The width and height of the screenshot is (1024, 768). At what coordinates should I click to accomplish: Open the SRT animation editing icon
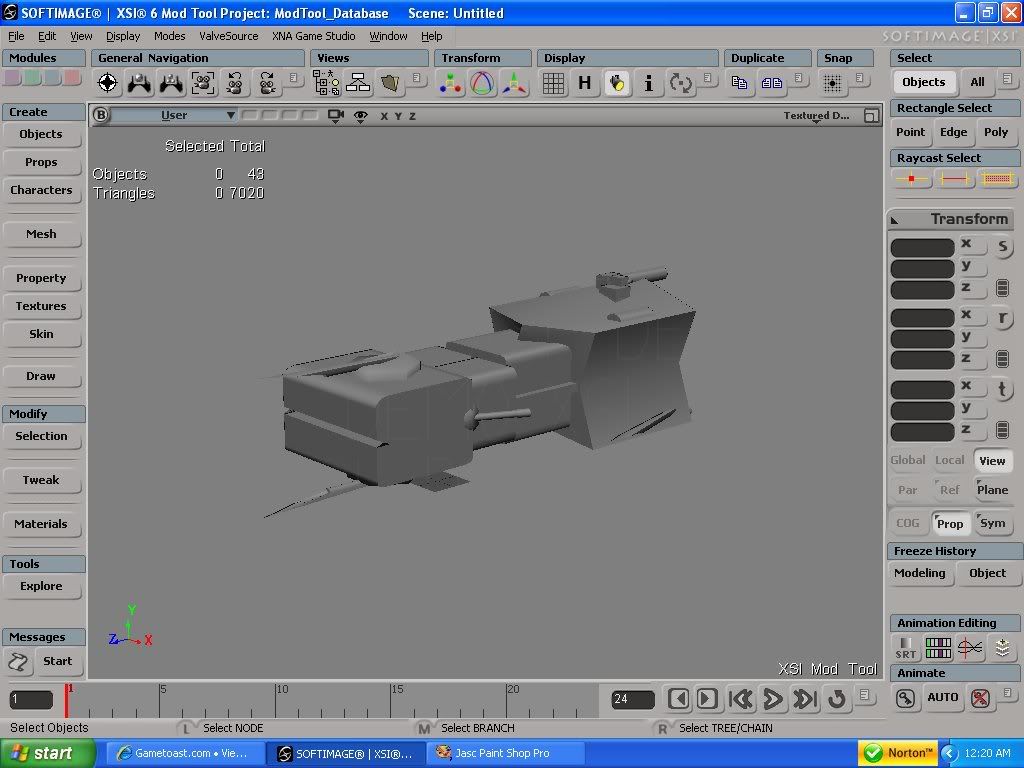(906, 648)
